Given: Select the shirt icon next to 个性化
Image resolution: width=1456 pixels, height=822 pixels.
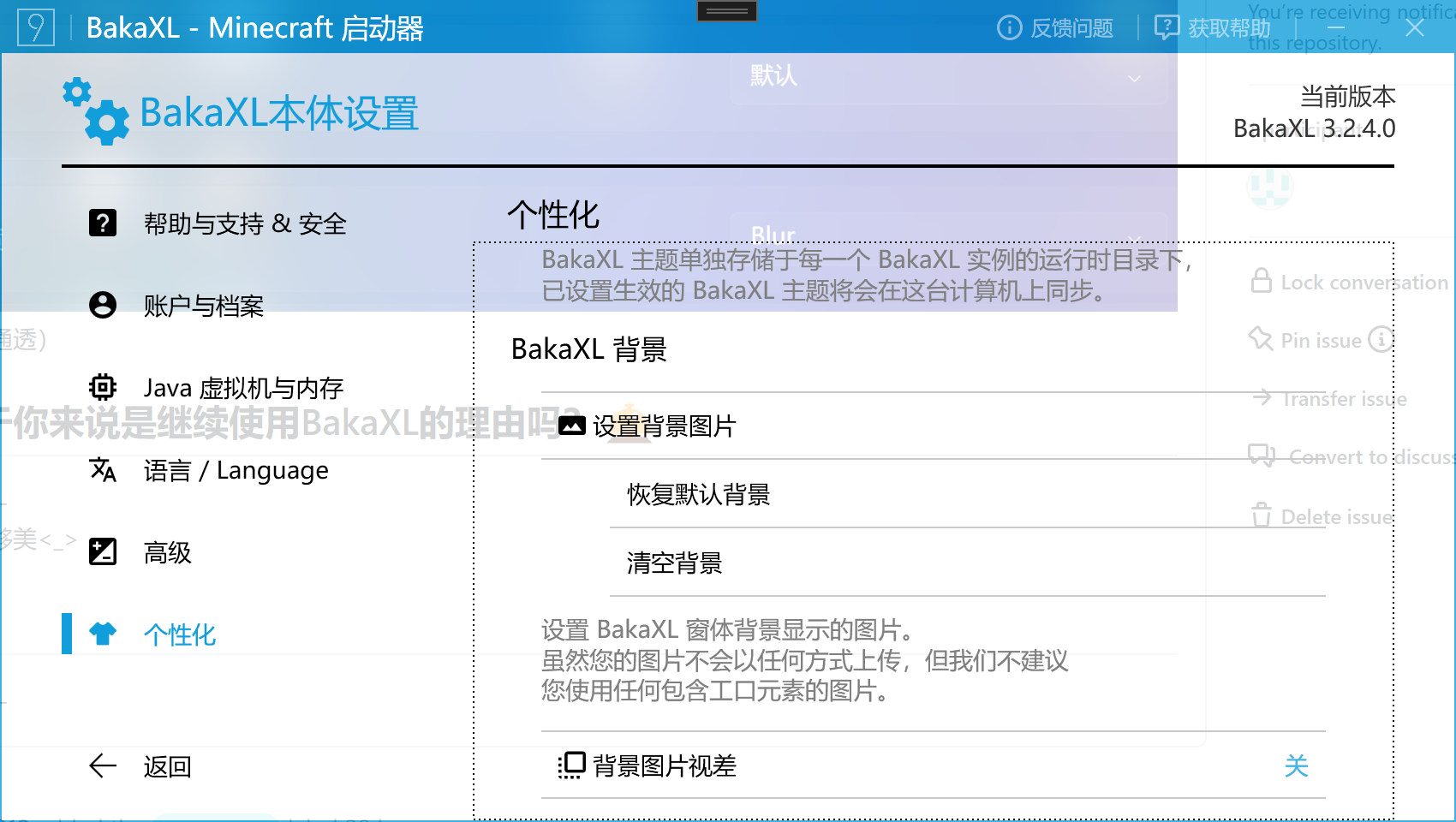Looking at the screenshot, I should (x=103, y=634).
